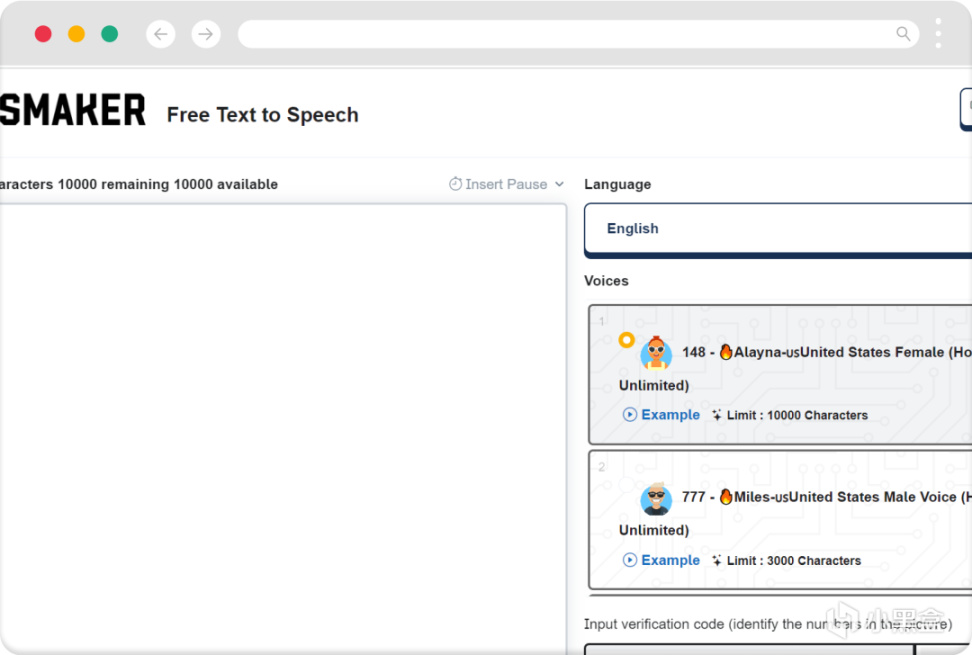Viewport: 972px width, 655px height.
Task: Click the Miles voice avatar
Action: [656, 498]
